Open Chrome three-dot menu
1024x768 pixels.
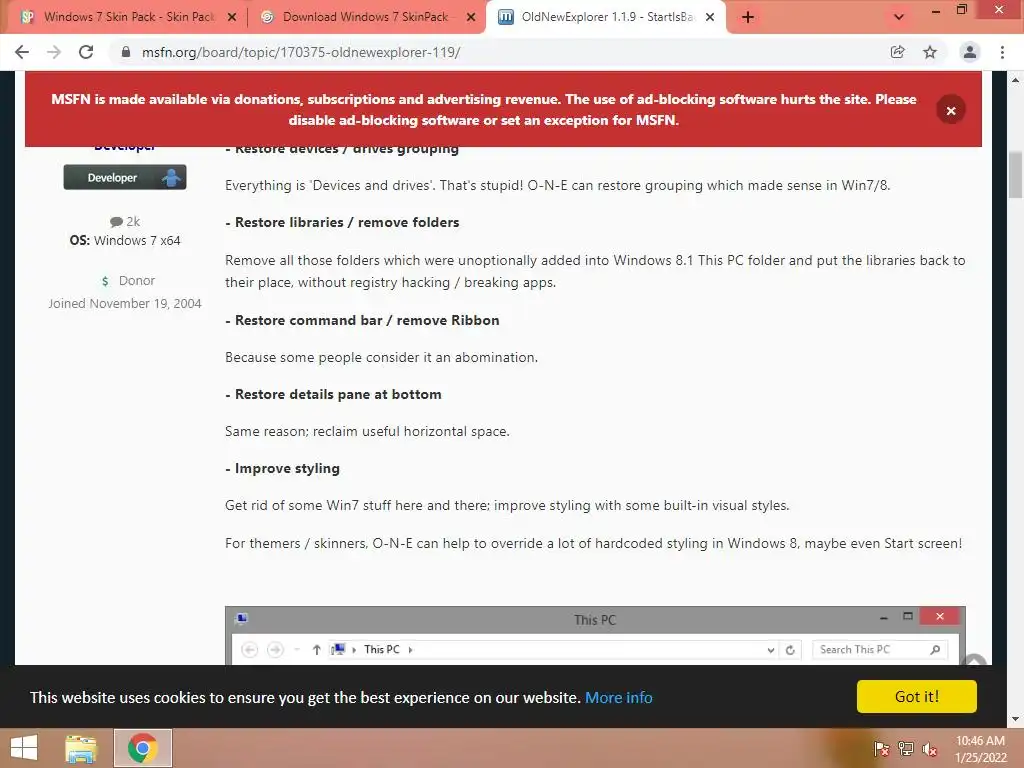[x=1002, y=52]
